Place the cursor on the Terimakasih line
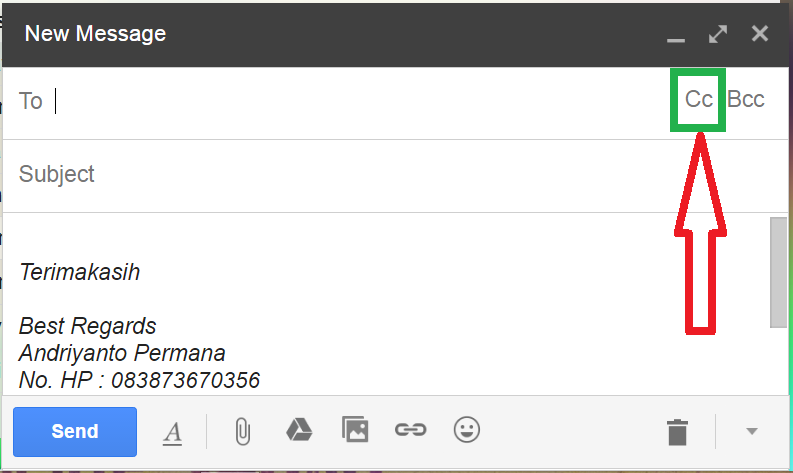The image size is (793, 473). (80, 272)
